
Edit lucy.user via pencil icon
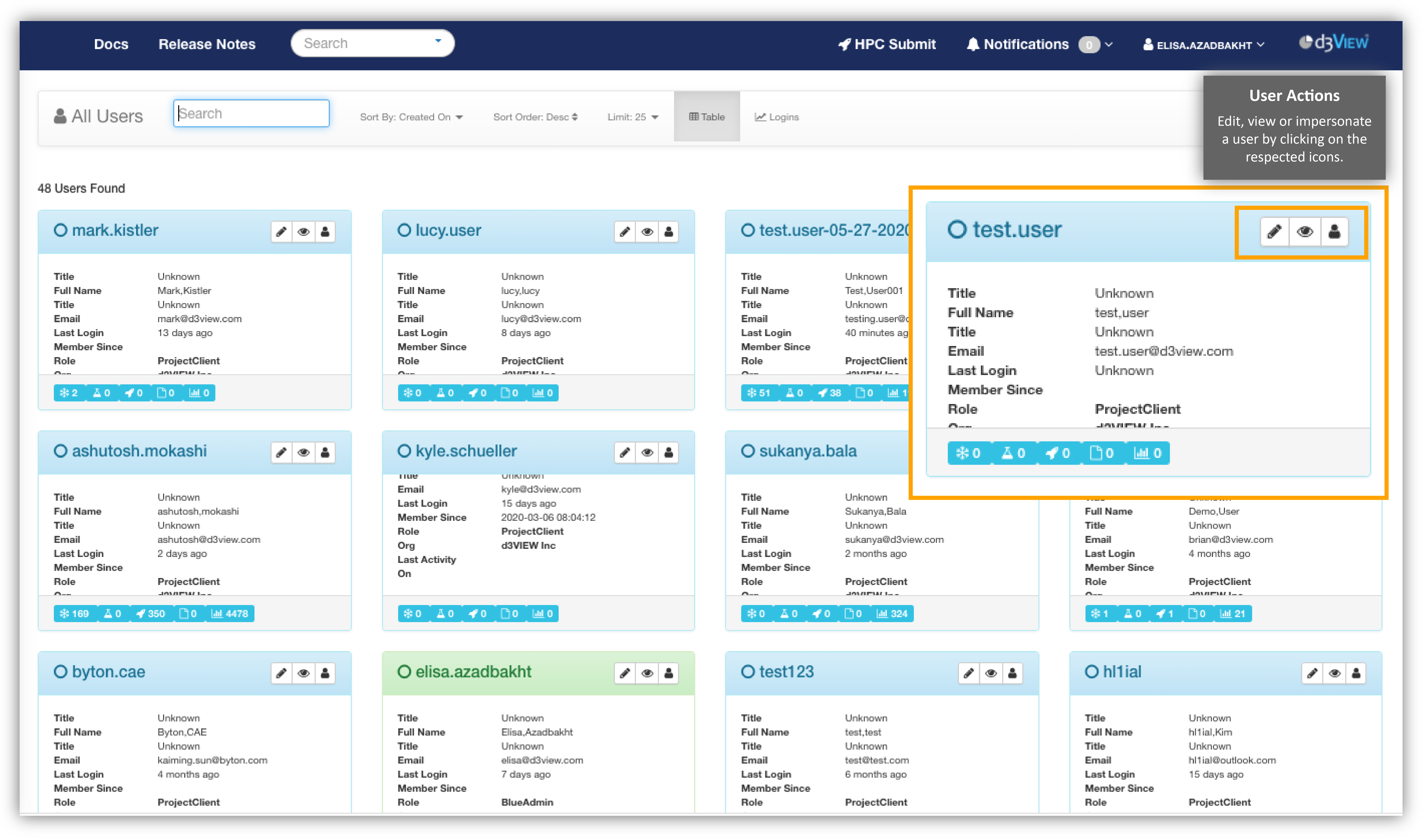(x=625, y=232)
